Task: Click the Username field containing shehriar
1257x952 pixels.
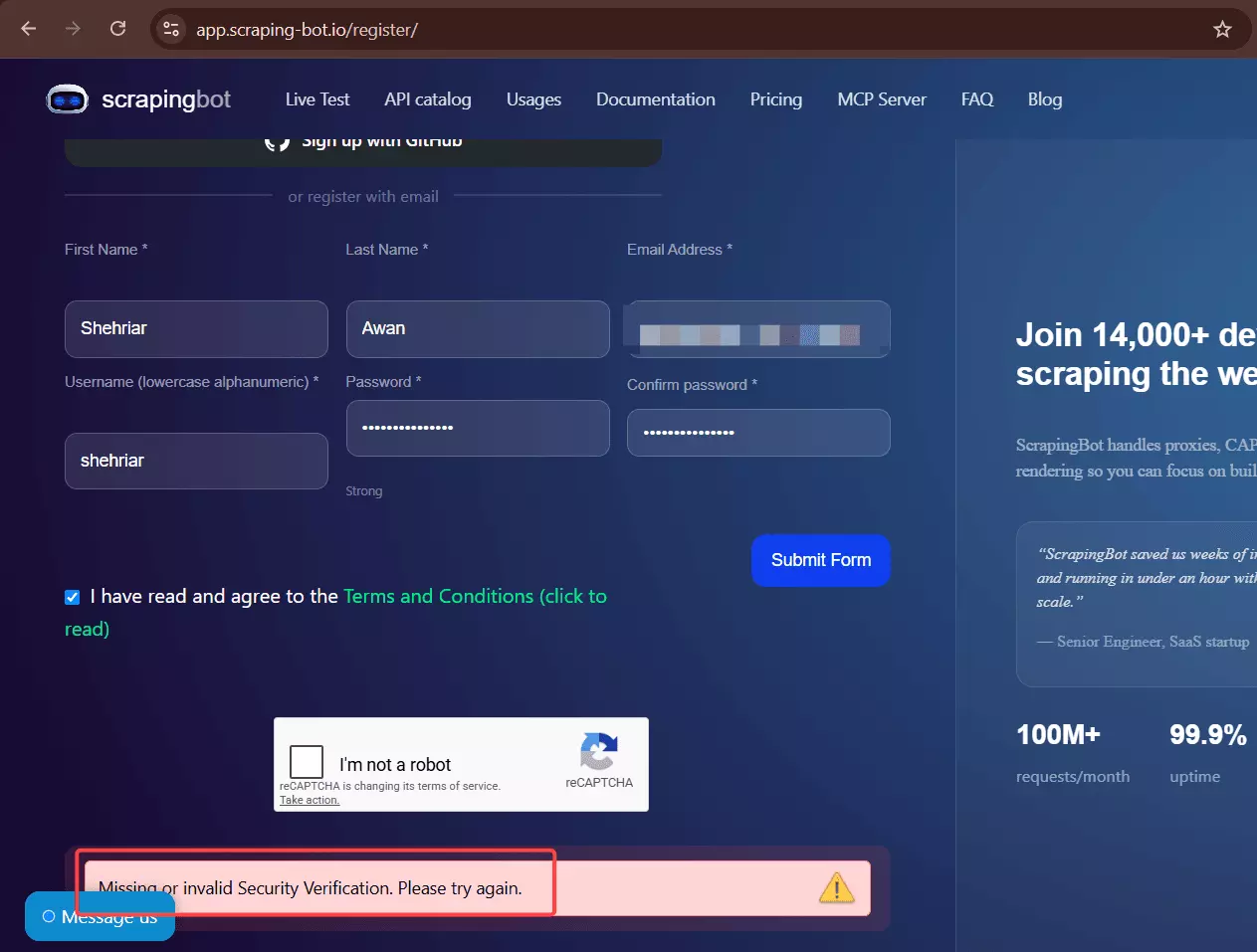Action: click(x=196, y=461)
